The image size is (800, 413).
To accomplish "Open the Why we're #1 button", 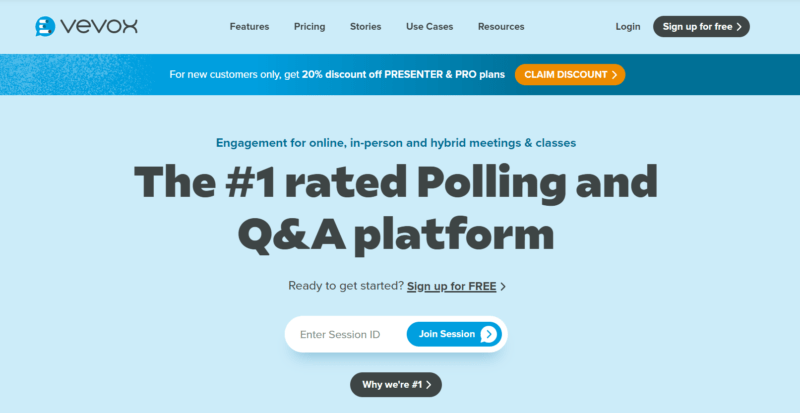I will [396, 384].
